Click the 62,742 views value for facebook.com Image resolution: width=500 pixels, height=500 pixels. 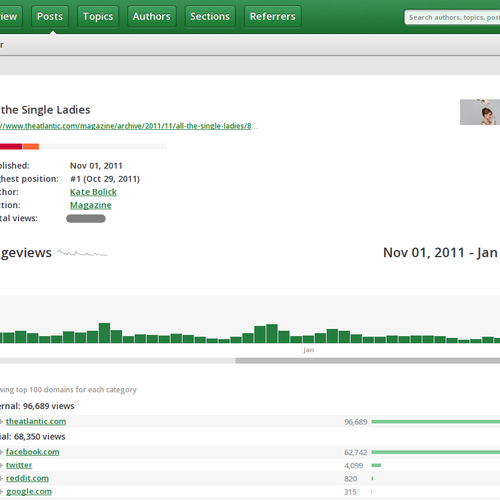point(356,453)
